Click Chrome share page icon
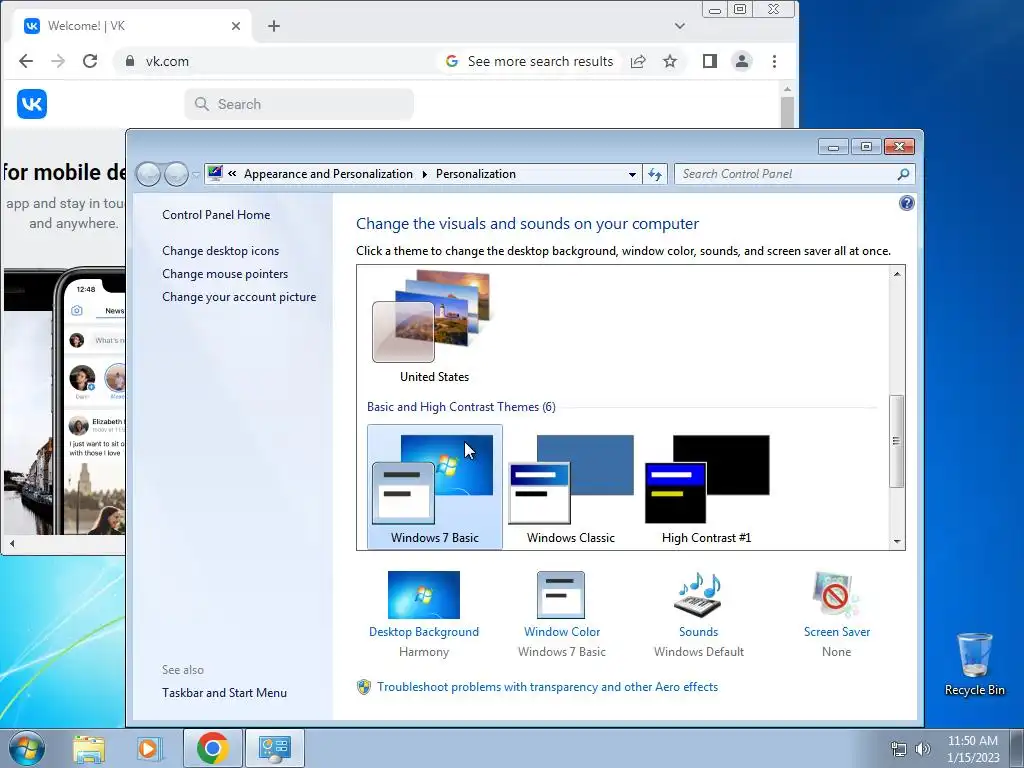This screenshot has width=1024, height=768. coord(638,61)
